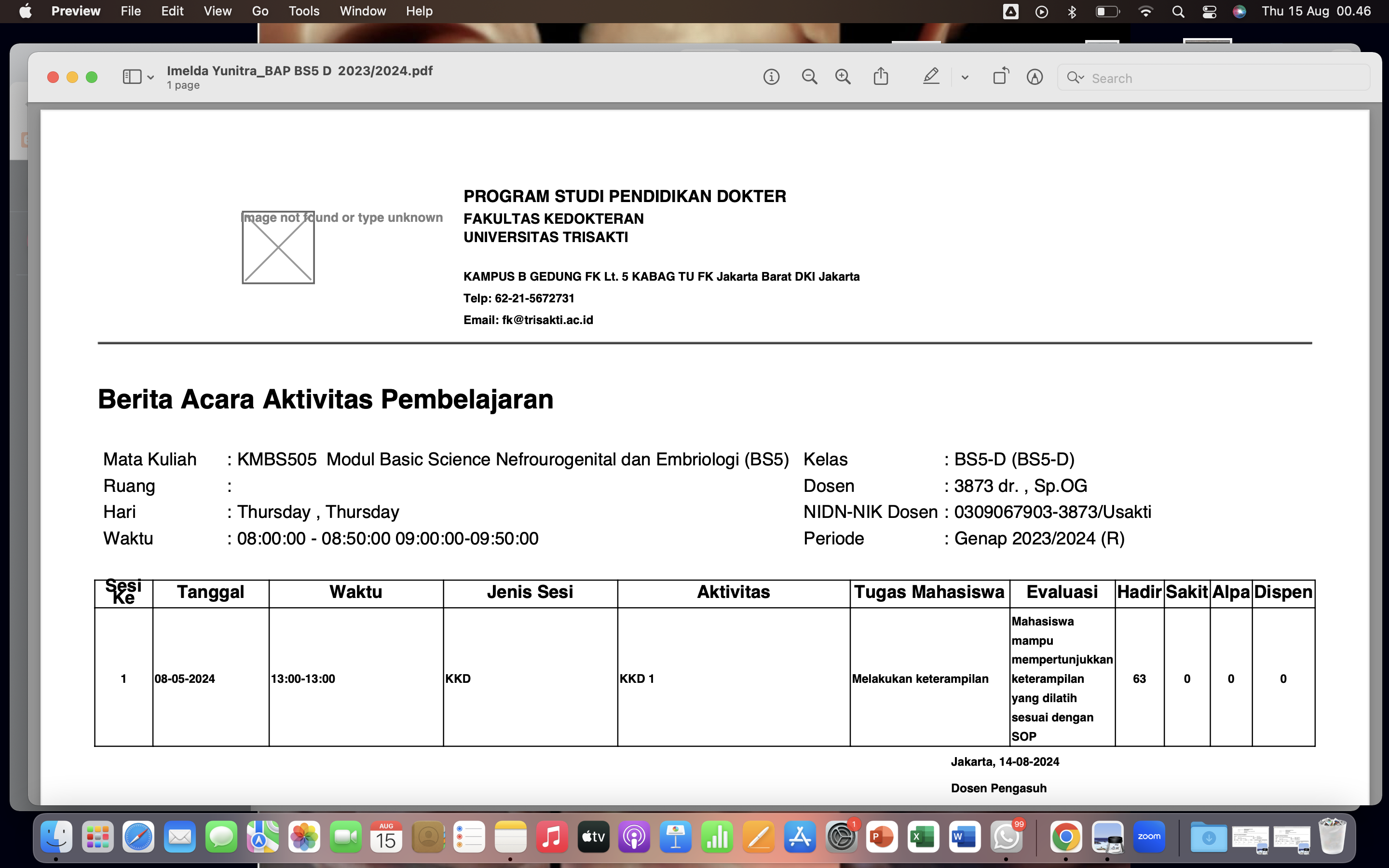Zoom in with the magnifier plus icon
1389x868 pixels.
click(x=843, y=77)
